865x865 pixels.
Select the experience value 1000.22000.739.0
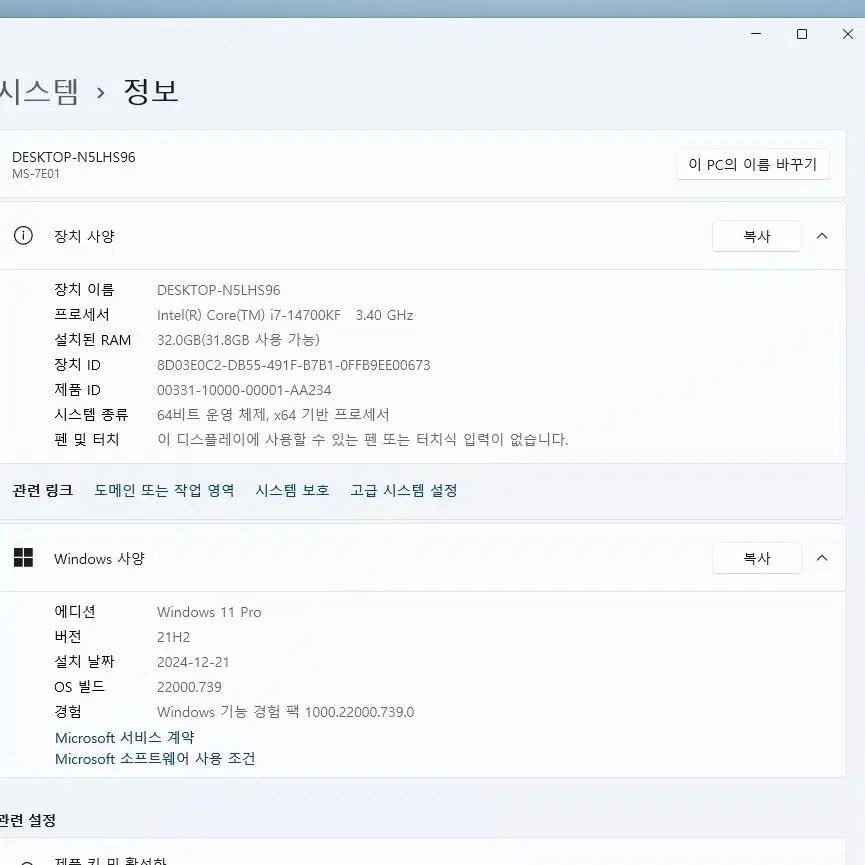[359, 712]
